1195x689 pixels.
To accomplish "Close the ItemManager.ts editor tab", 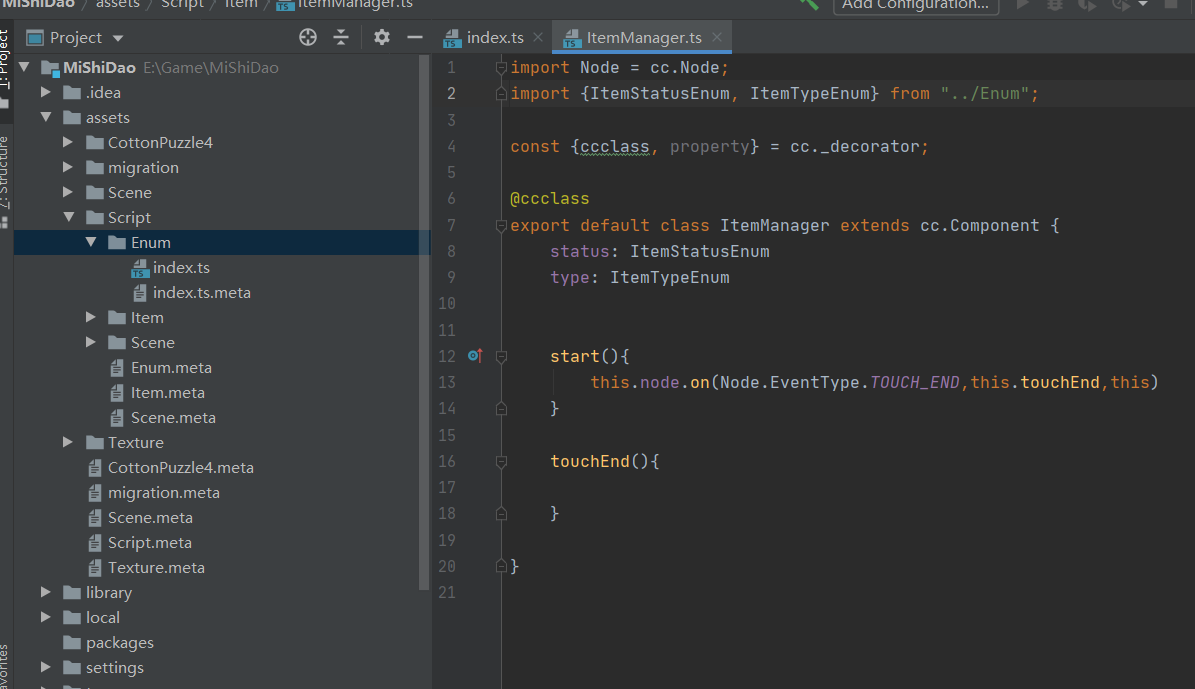I will point(719,38).
